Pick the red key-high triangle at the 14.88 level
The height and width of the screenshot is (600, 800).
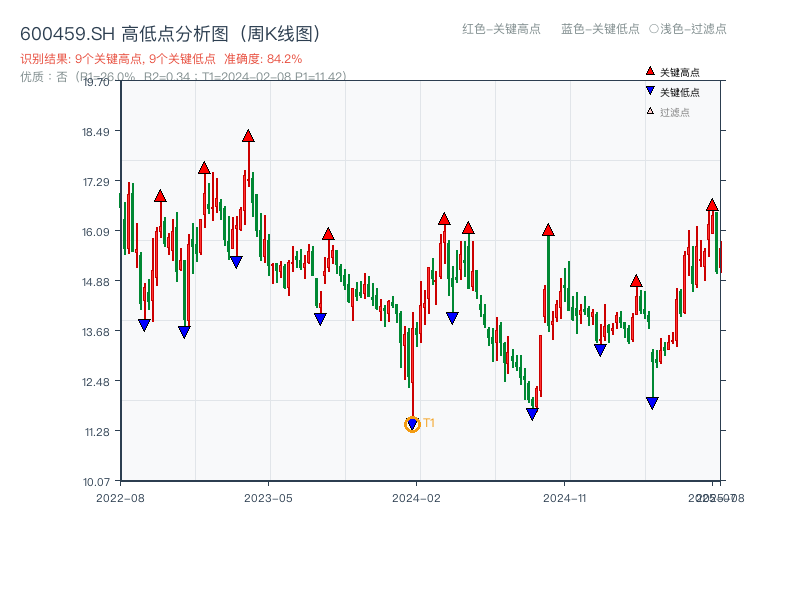(636, 281)
